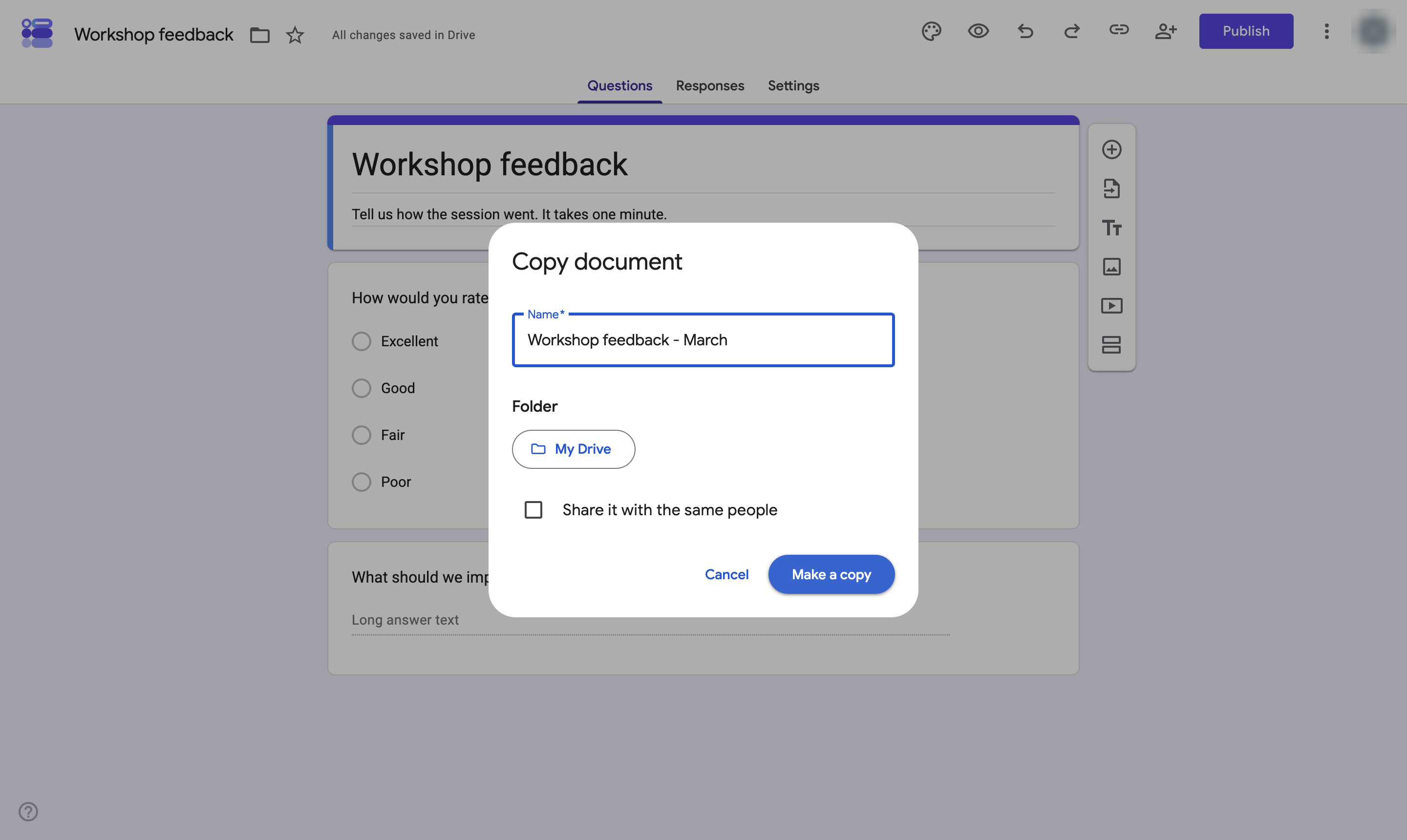Screen dimensions: 1407x840
Task: Open the more options menu
Action: [1326, 31]
